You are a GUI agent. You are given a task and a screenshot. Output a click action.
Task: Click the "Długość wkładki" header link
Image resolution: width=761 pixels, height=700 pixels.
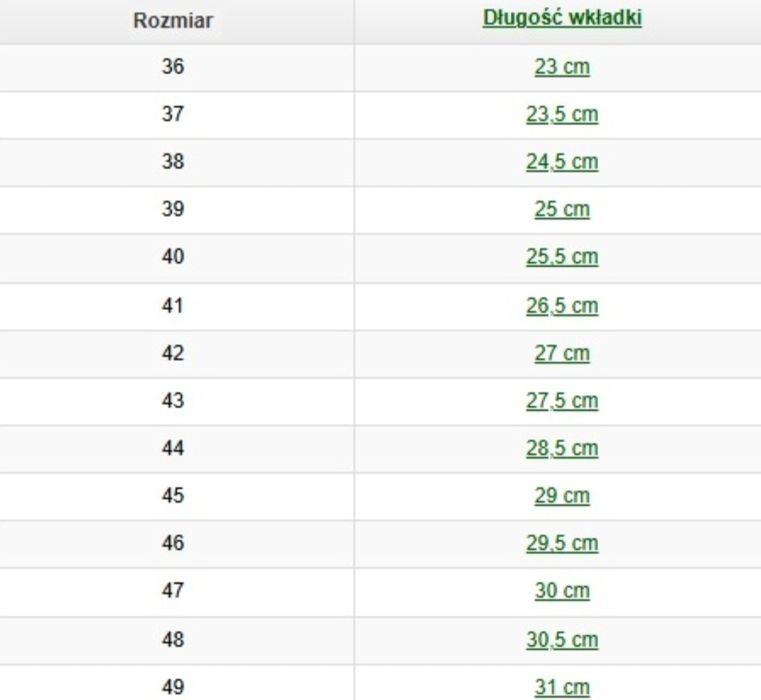pyautogui.click(x=561, y=19)
